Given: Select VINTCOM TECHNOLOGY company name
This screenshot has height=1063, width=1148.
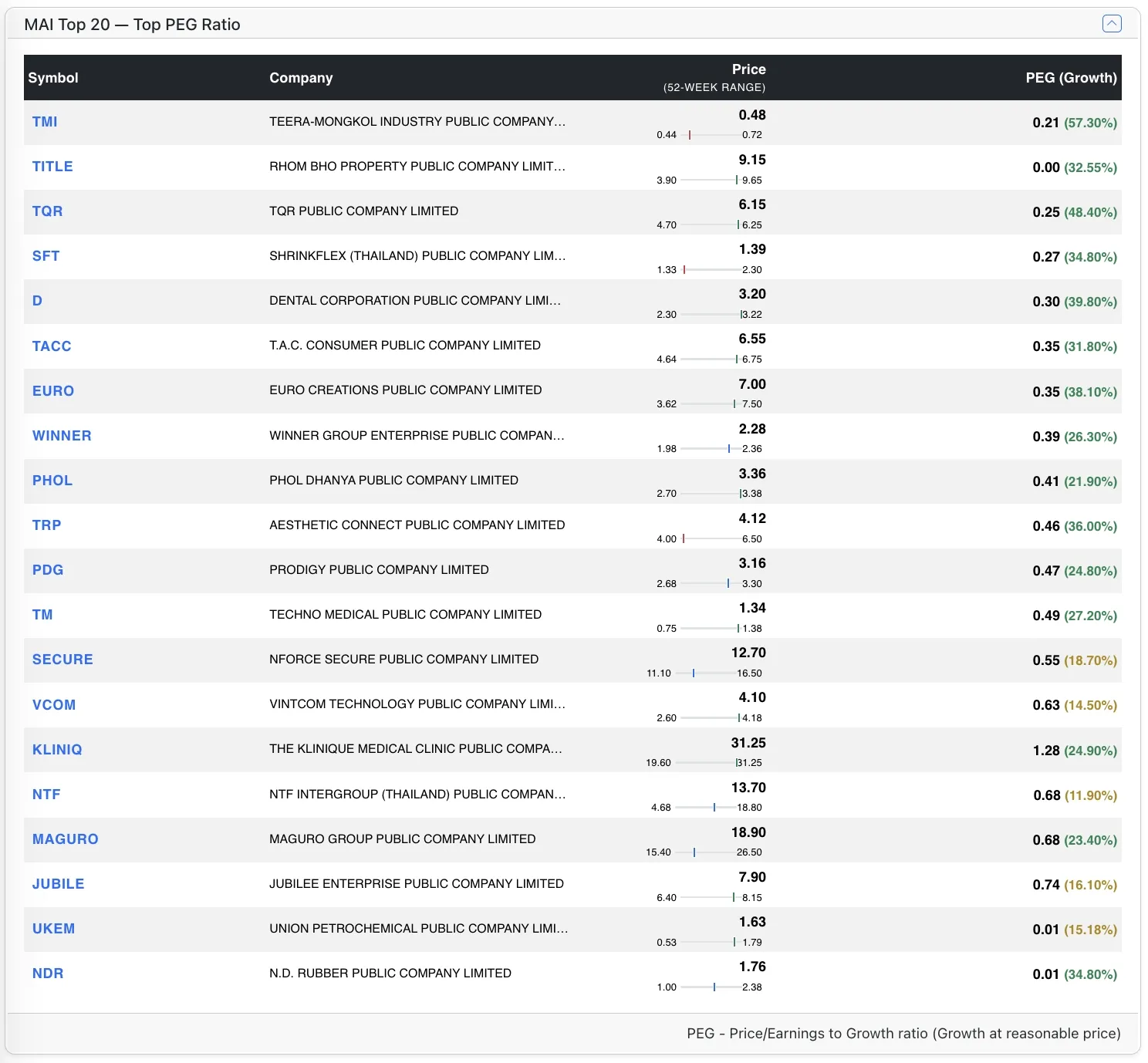Looking at the screenshot, I should pos(417,704).
